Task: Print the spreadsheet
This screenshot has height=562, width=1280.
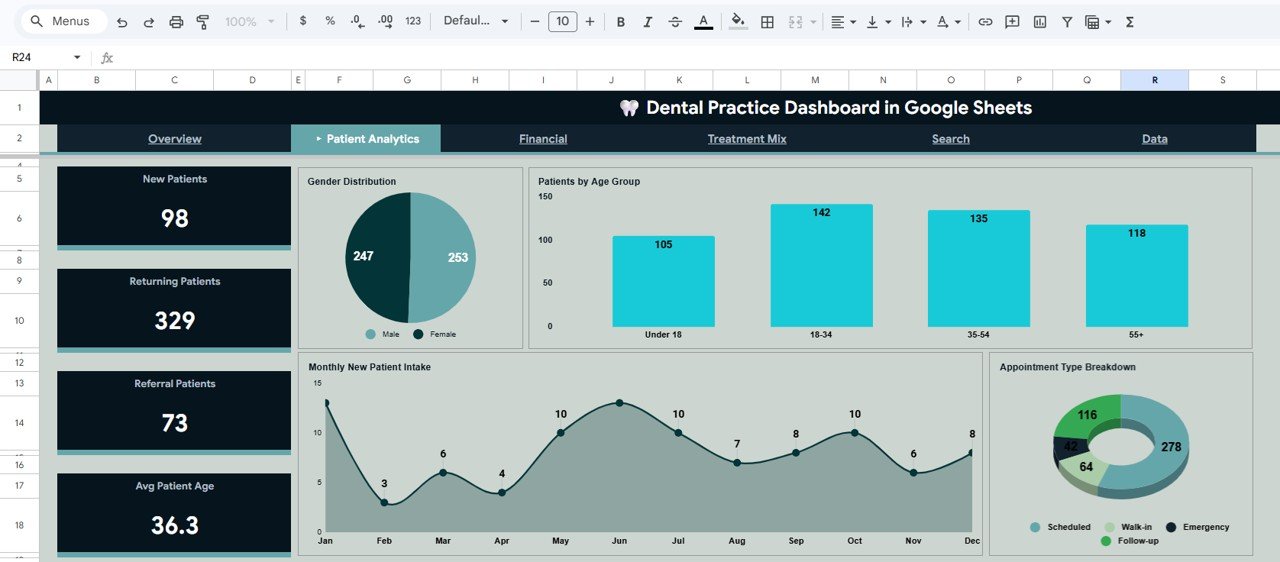Action: (176, 22)
